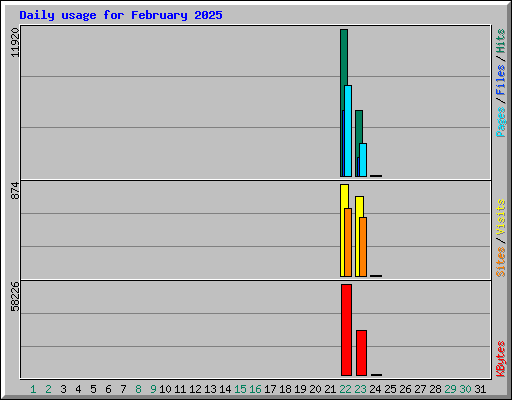Click day 7 on the x-axis
512x400 pixels.
tap(123, 389)
